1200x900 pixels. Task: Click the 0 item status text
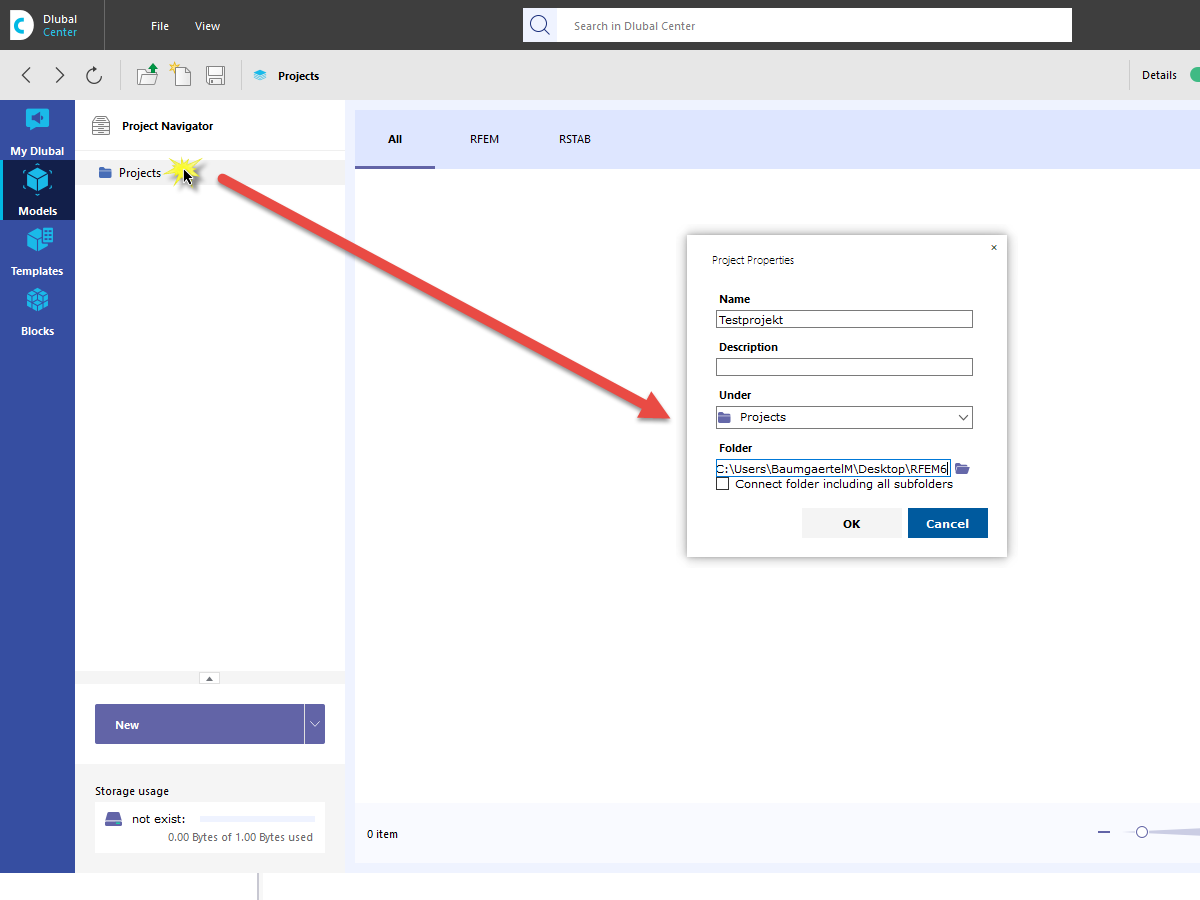(382, 834)
